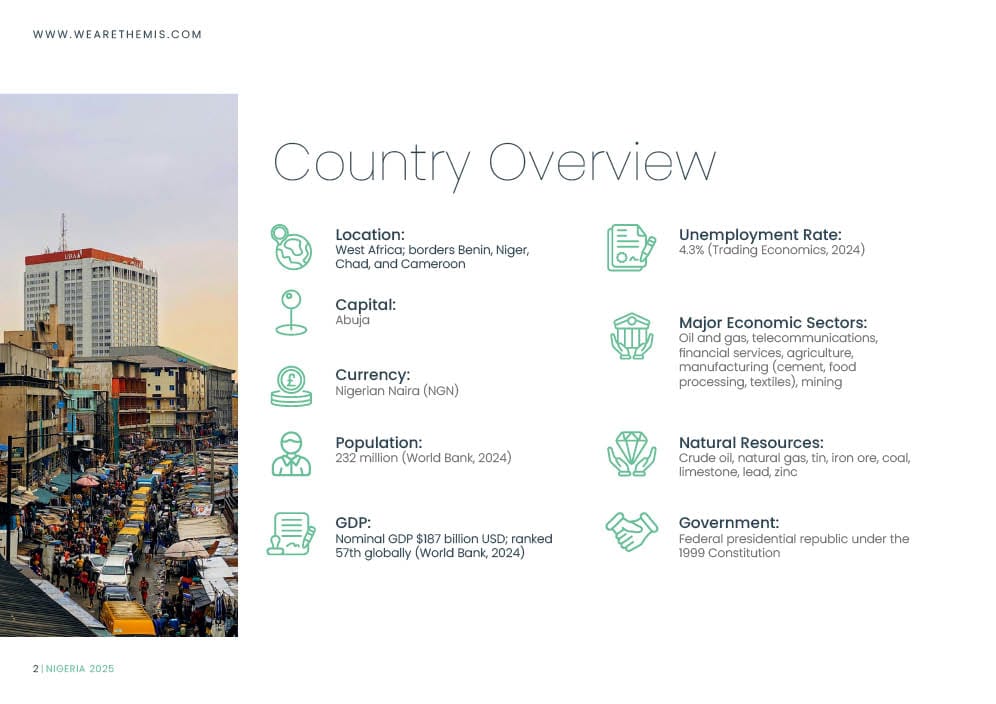Click the Oil and gas sectors paragraph
Screen dimensions: 996x704
[778, 360]
